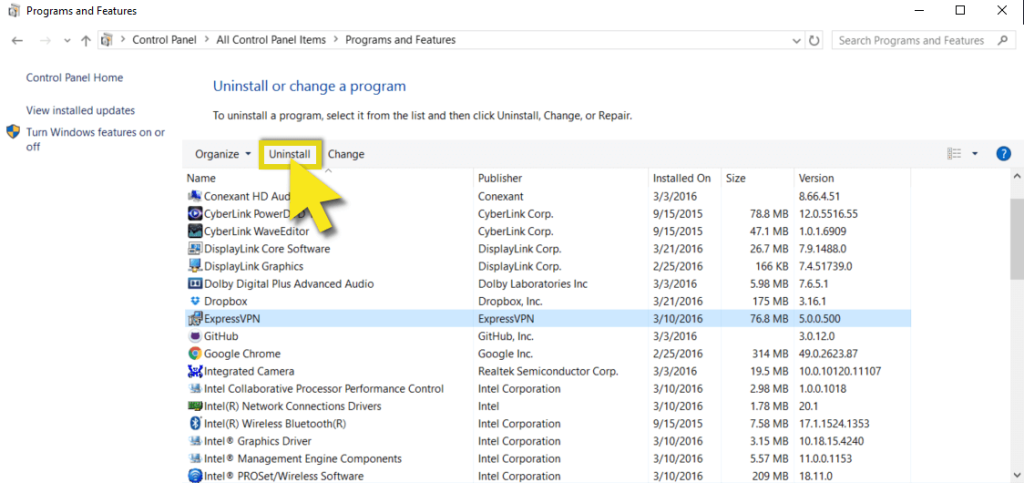Screen dimensions: 1024x483
Task: Click the 76.8 MB size cell
Action: coord(769,319)
